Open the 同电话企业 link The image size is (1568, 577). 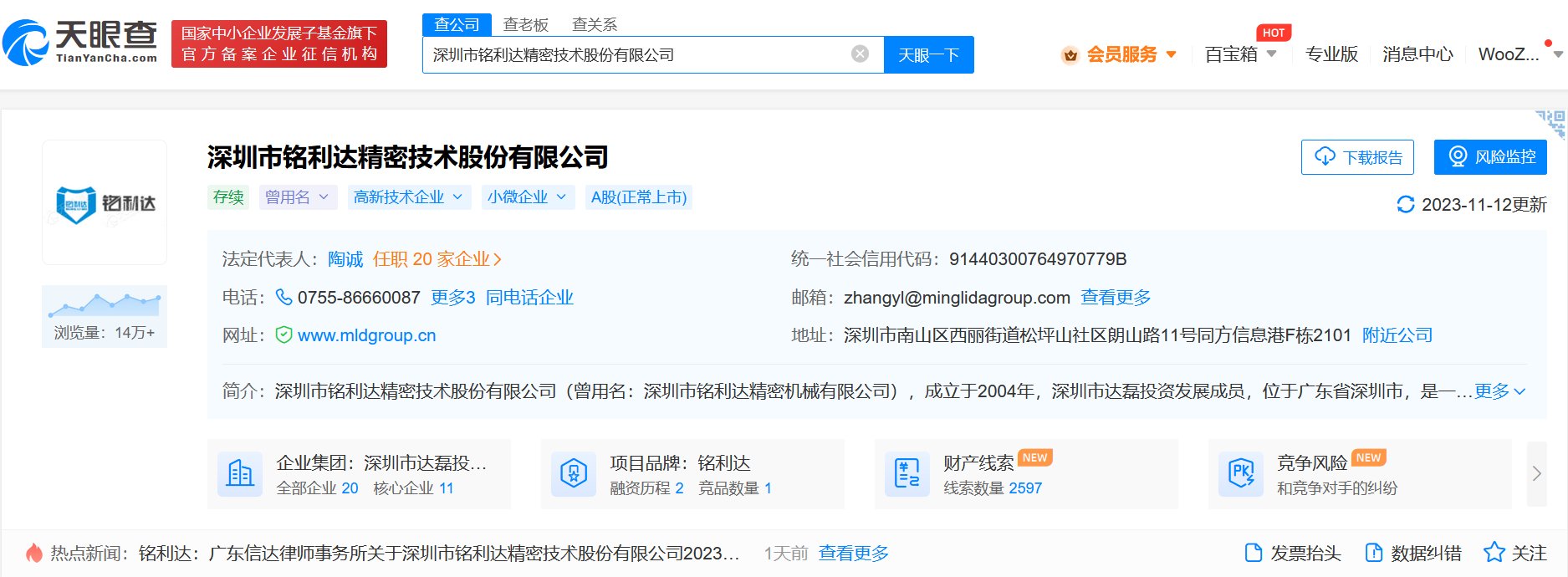[529, 298]
